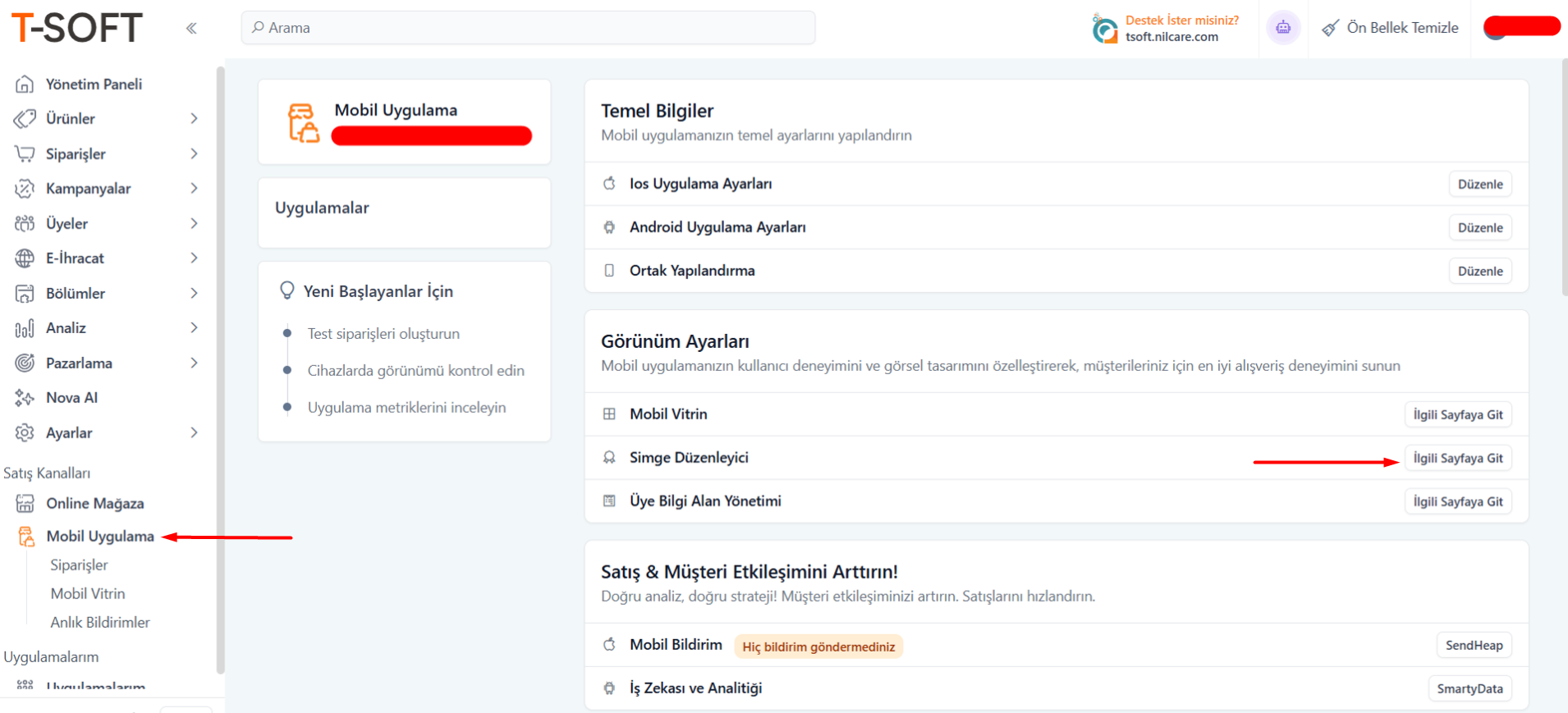1568x713 pixels.
Task: Open Anlık Bildirimler submenu item
Action: 100,623
